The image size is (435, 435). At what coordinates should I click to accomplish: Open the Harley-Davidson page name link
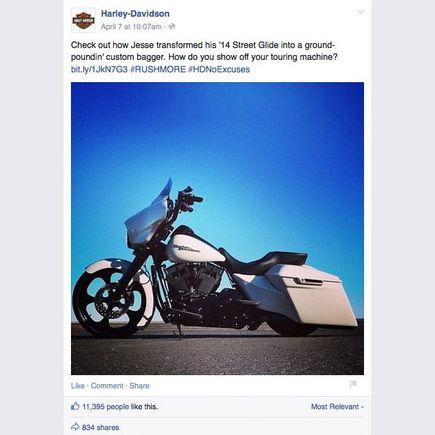click(x=135, y=14)
